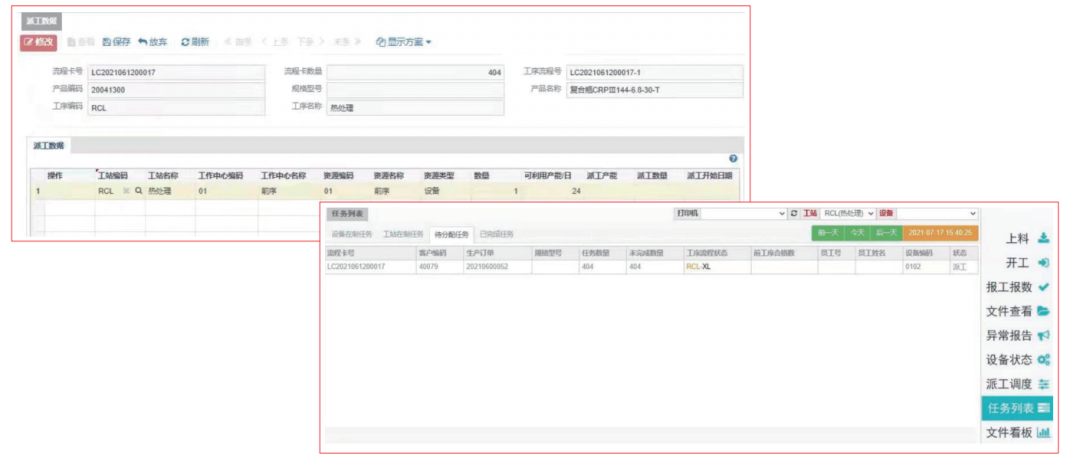1080x465 pixels.
Task: Click the 生产订单 cell 20210600052
Action: 497,267
